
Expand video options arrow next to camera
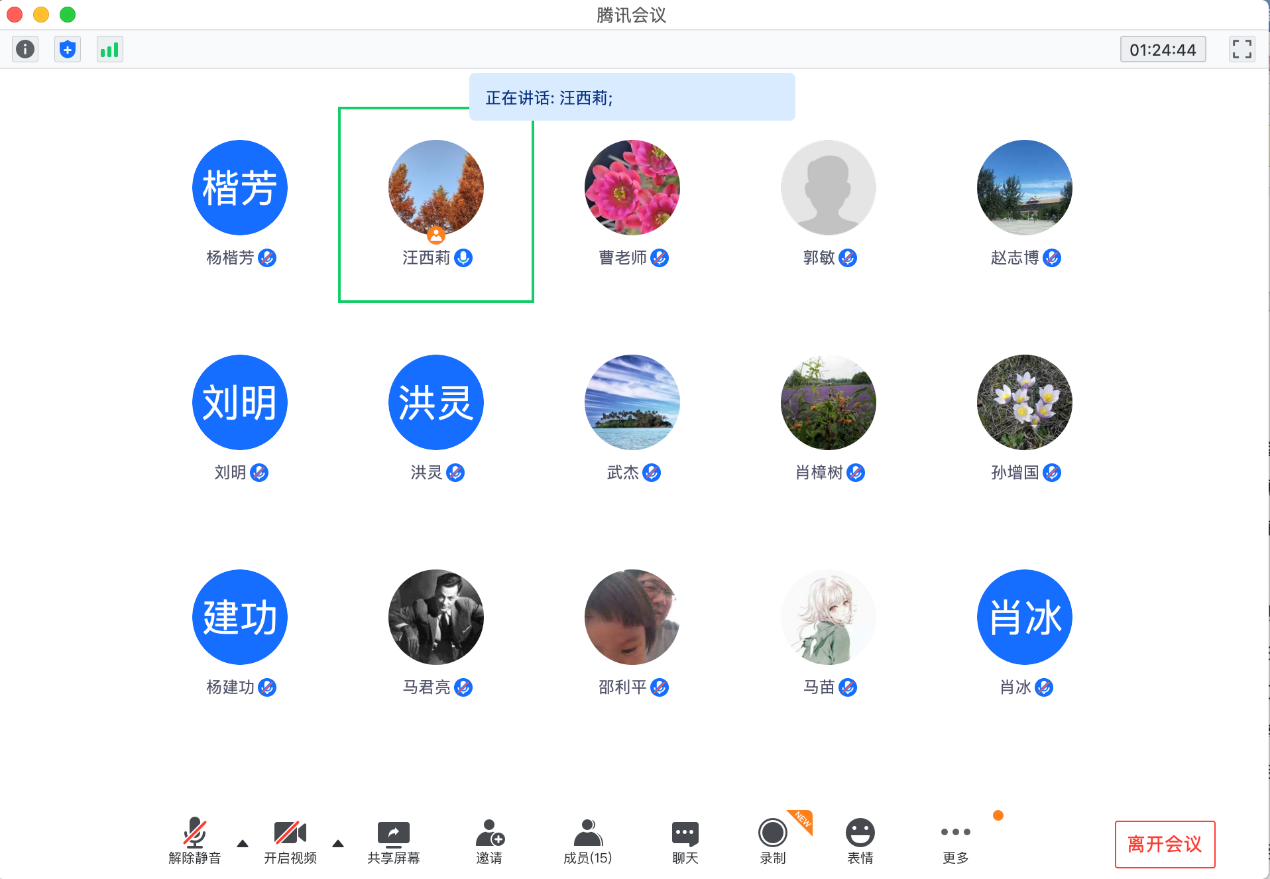pyautogui.click(x=338, y=843)
